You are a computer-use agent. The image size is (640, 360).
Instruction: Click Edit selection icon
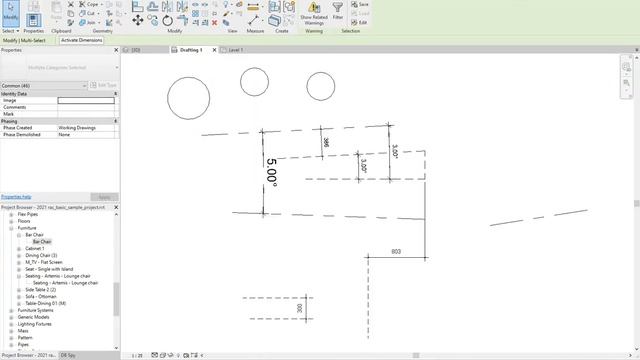tap(359, 22)
